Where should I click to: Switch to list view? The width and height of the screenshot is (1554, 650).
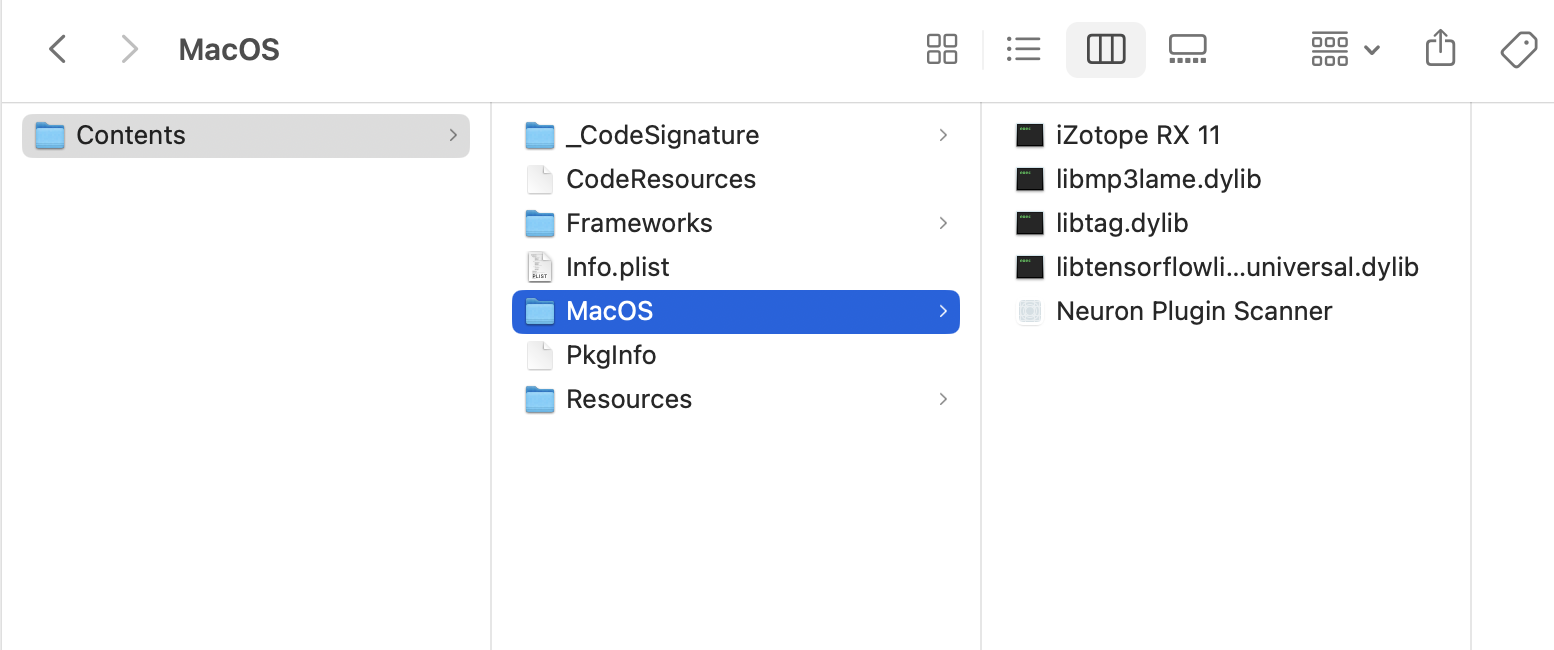coord(1023,49)
